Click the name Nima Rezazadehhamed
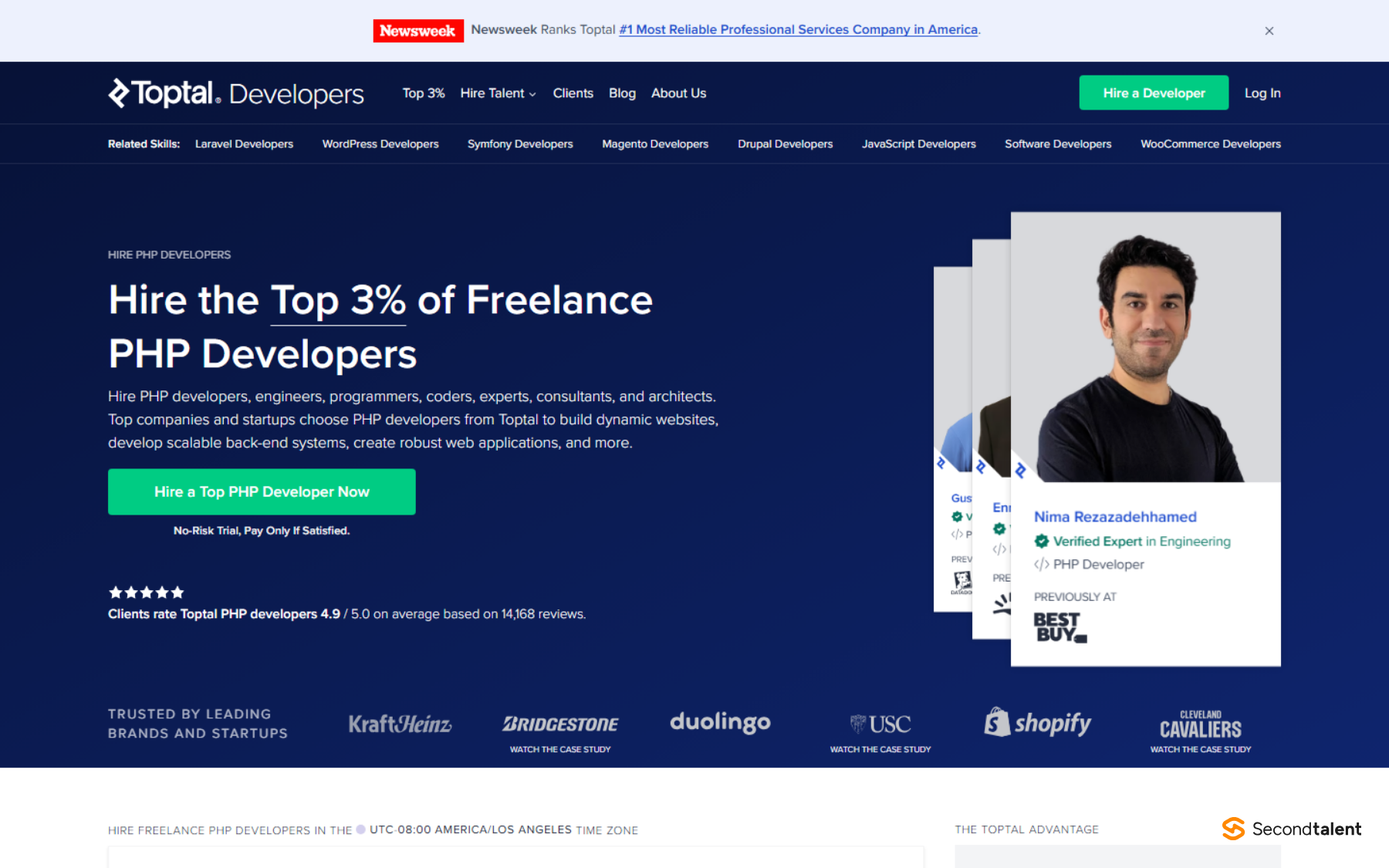Image resolution: width=1389 pixels, height=868 pixels. click(x=1115, y=516)
